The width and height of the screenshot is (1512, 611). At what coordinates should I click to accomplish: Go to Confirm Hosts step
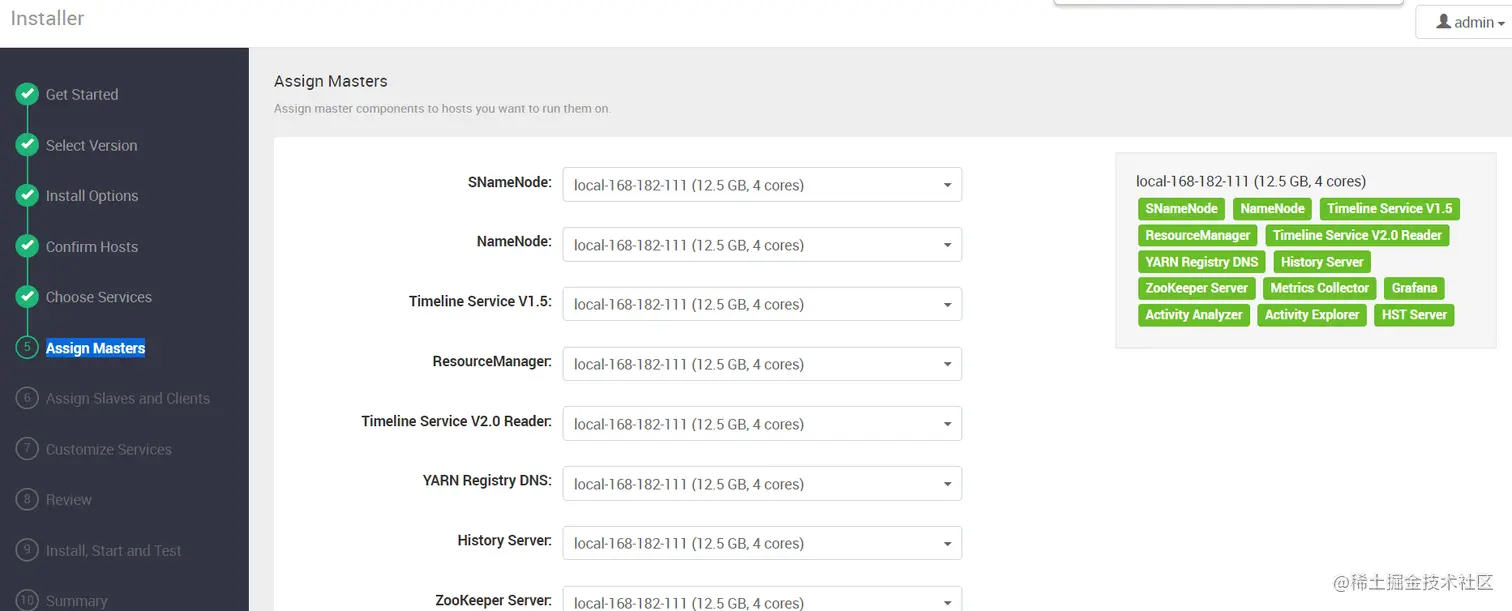tap(92, 246)
